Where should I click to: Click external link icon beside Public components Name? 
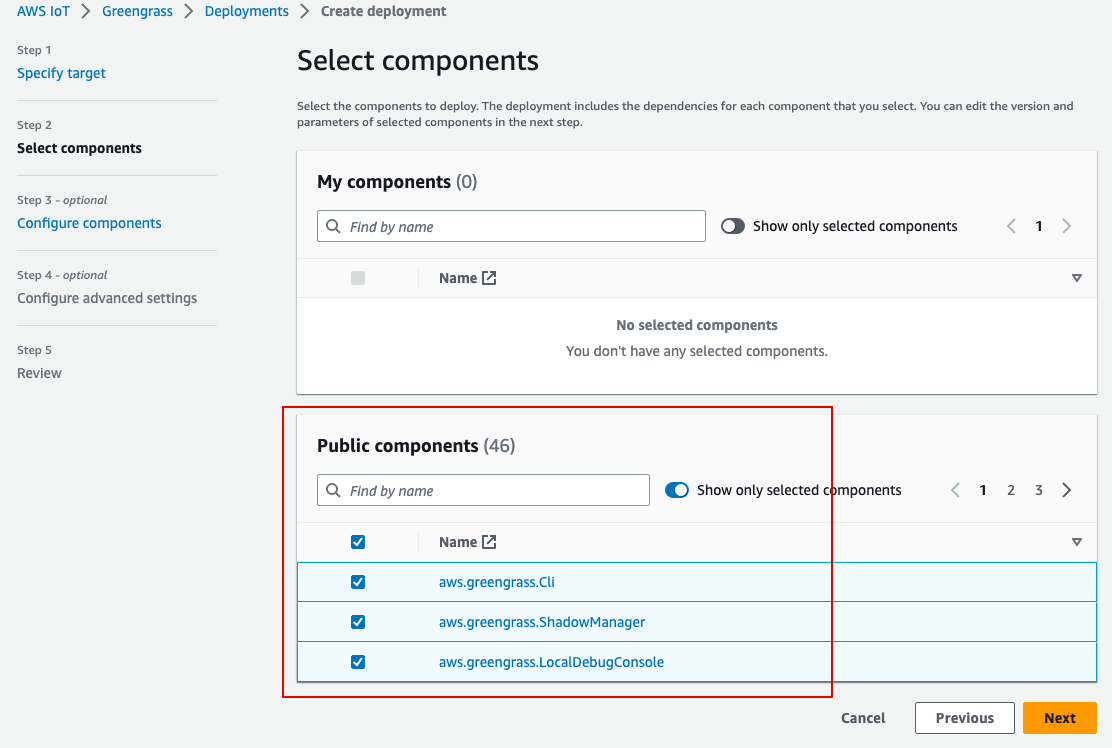point(489,542)
